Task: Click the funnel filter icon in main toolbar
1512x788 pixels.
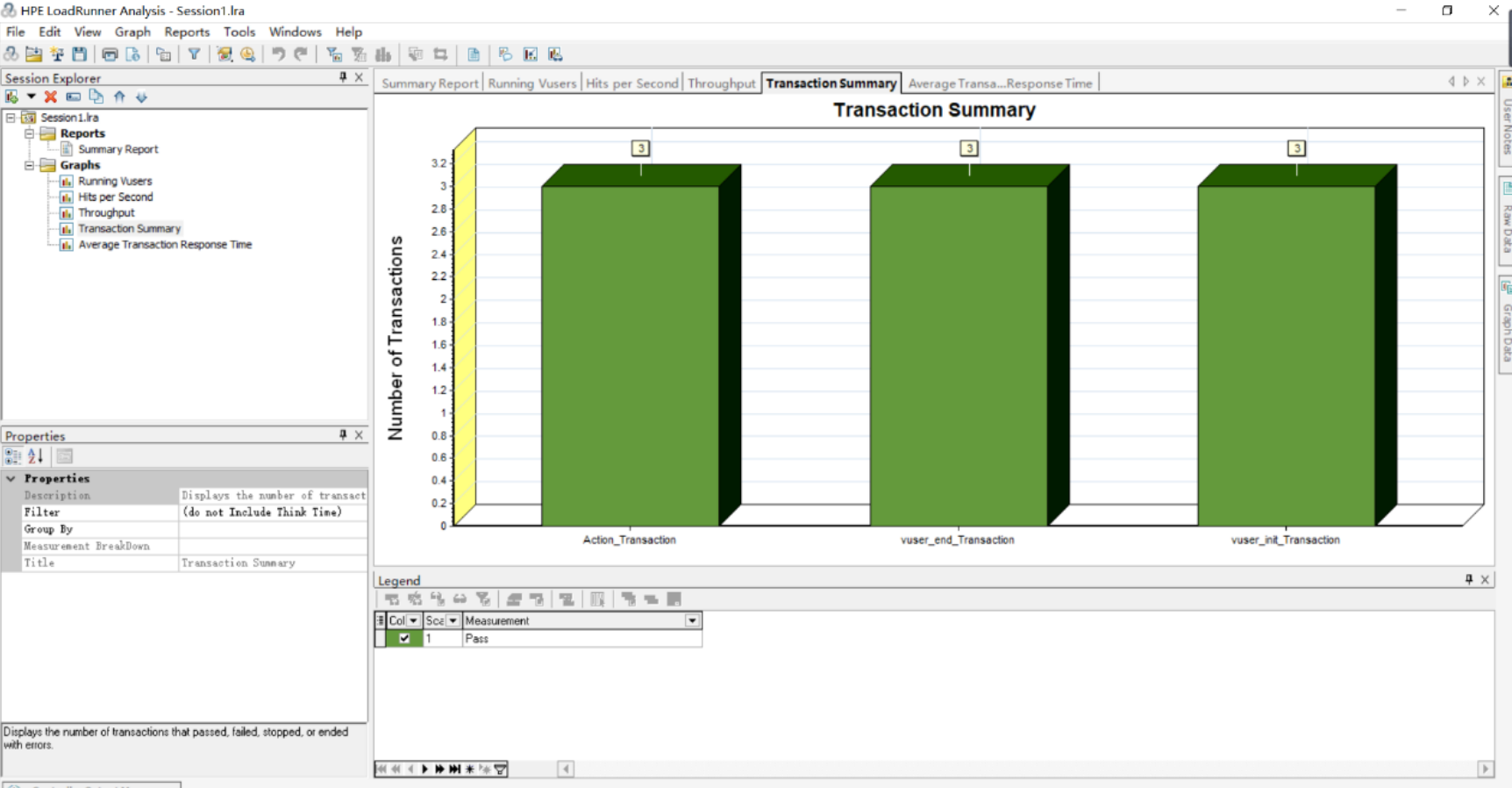Action: click(194, 54)
